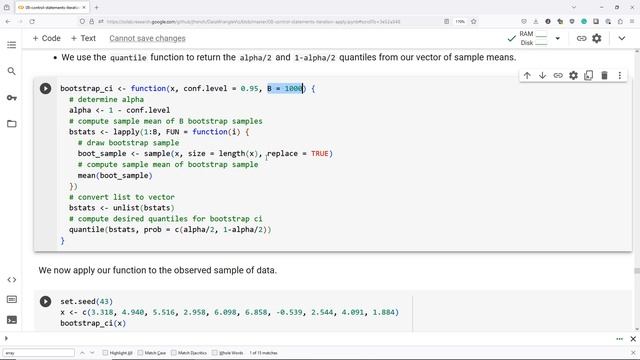Enable Match Diacritics in the find bar
This screenshot has width=640, height=360.
click(189, 353)
